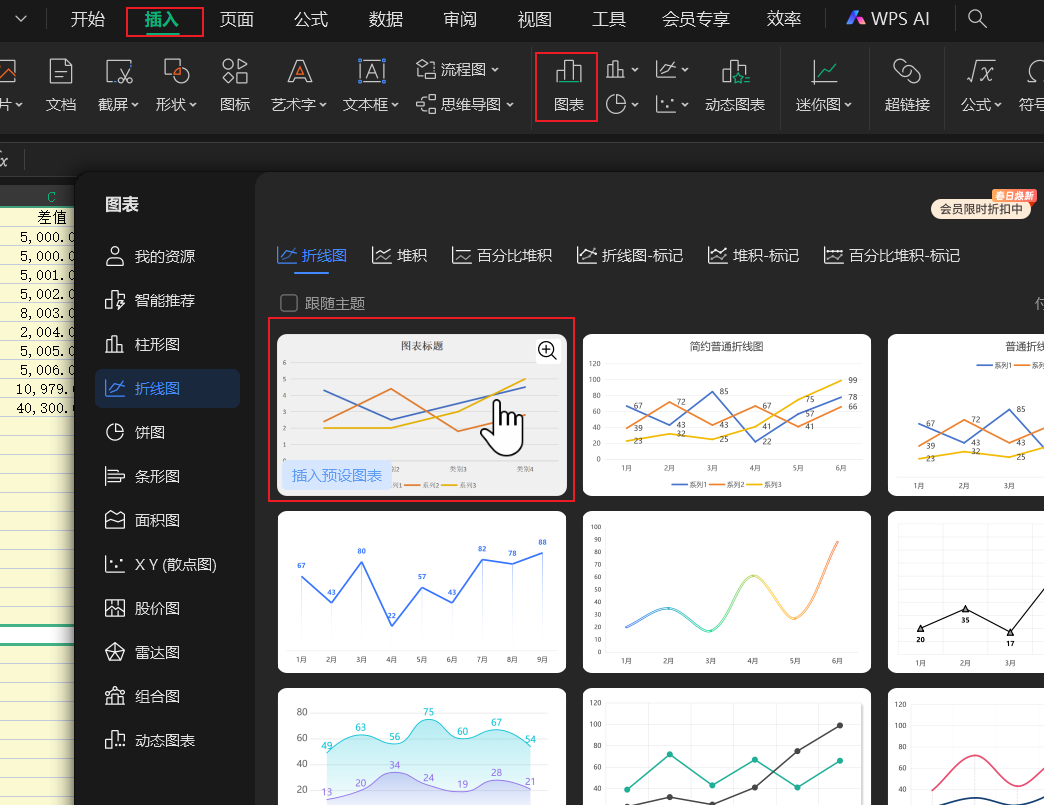Image resolution: width=1044 pixels, height=805 pixels.
Task: Click the 公式 formula icon in ribbon
Action: 980,72
